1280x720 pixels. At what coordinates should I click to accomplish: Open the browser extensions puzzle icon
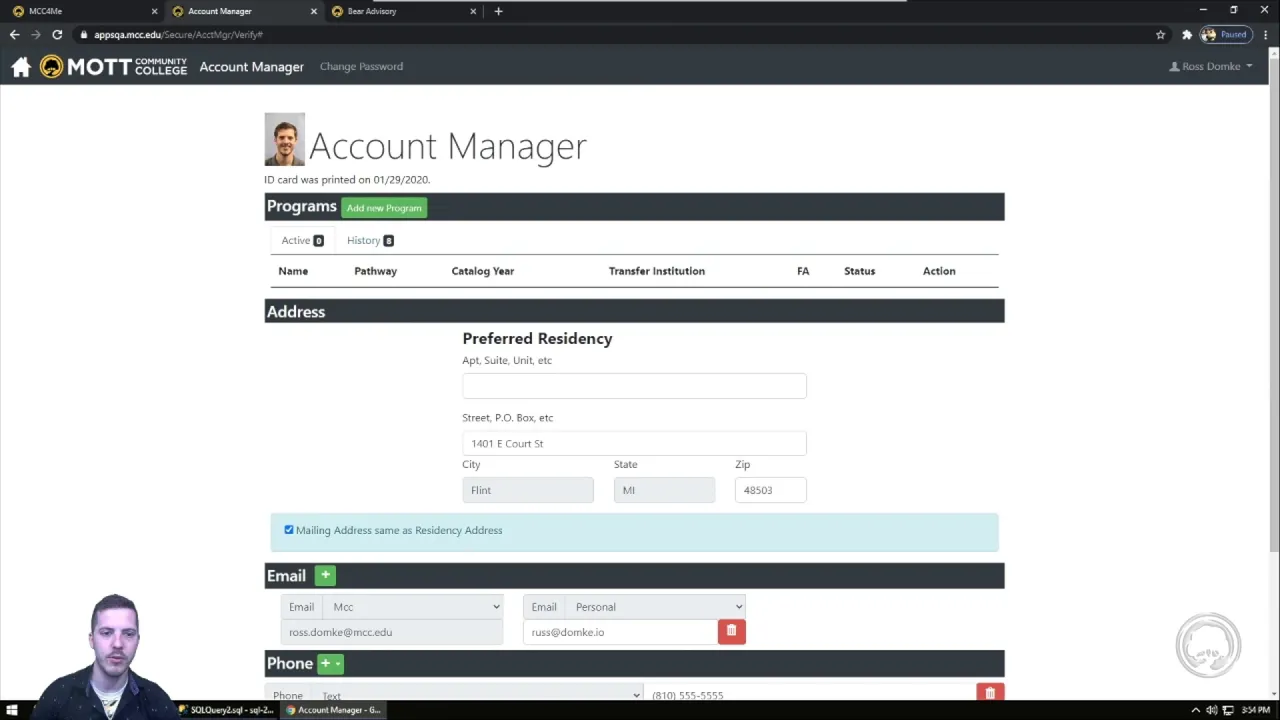pyautogui.click(x=1187, y=35)
